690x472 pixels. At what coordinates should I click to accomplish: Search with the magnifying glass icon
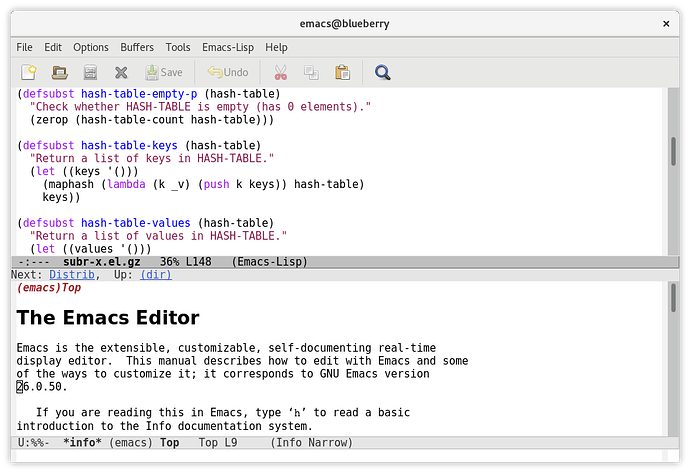(x=382, y=72)
